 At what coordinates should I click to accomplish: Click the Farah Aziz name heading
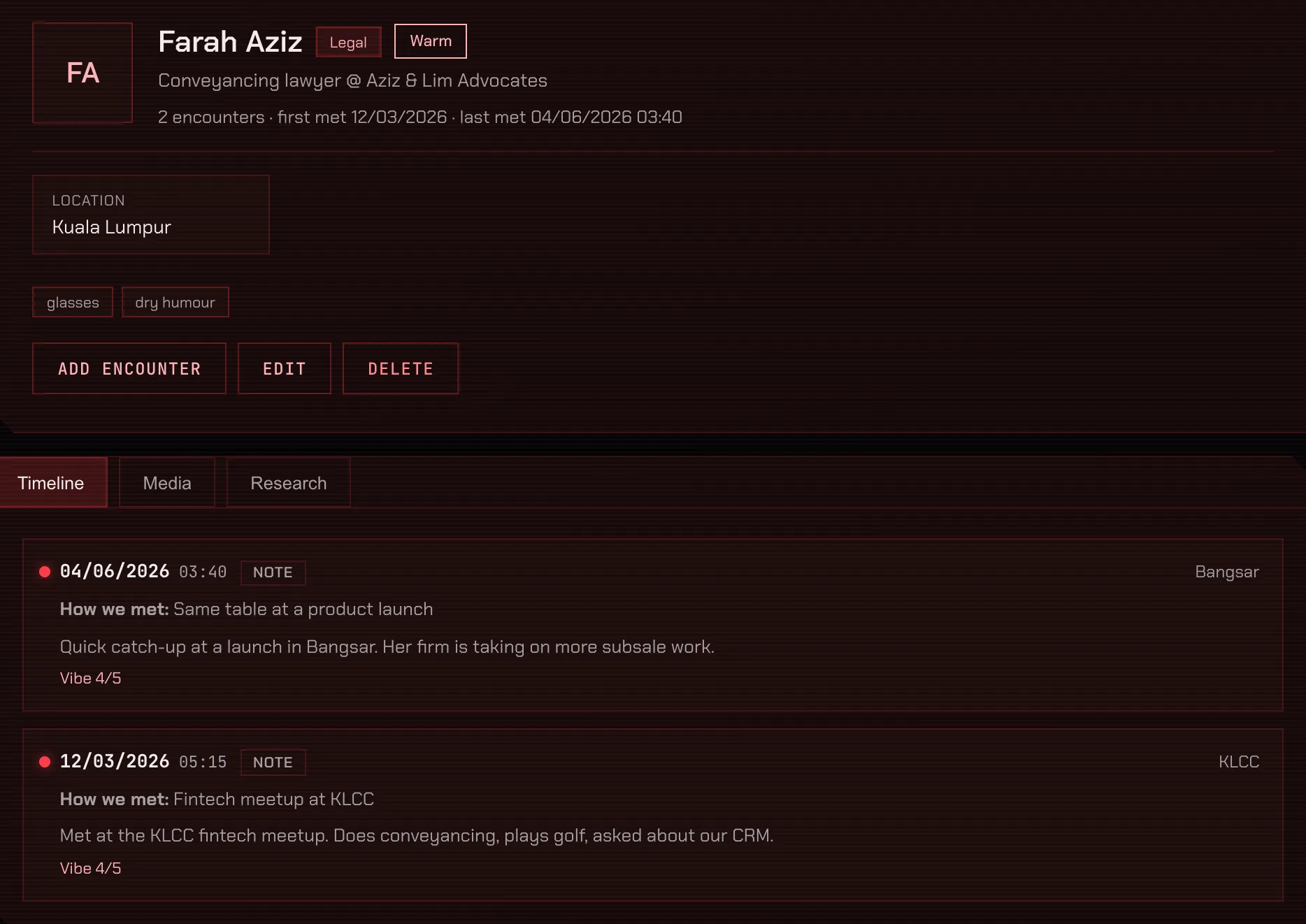tap(230, 42)
